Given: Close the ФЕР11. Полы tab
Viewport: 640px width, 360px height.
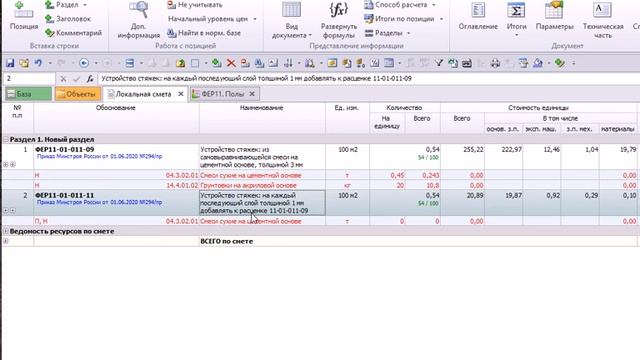Looking at the screenshot, I should [252, 94].
